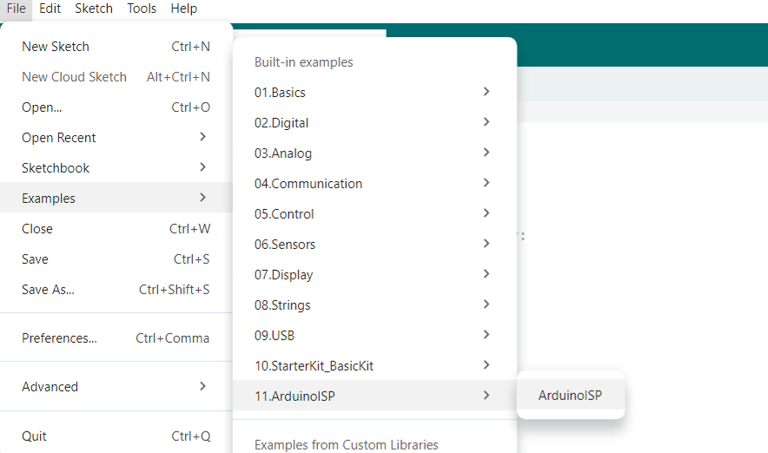Screen dimensions: 768x453
Task: Click the Open... menu entry
Action: (x=116, y=107)
